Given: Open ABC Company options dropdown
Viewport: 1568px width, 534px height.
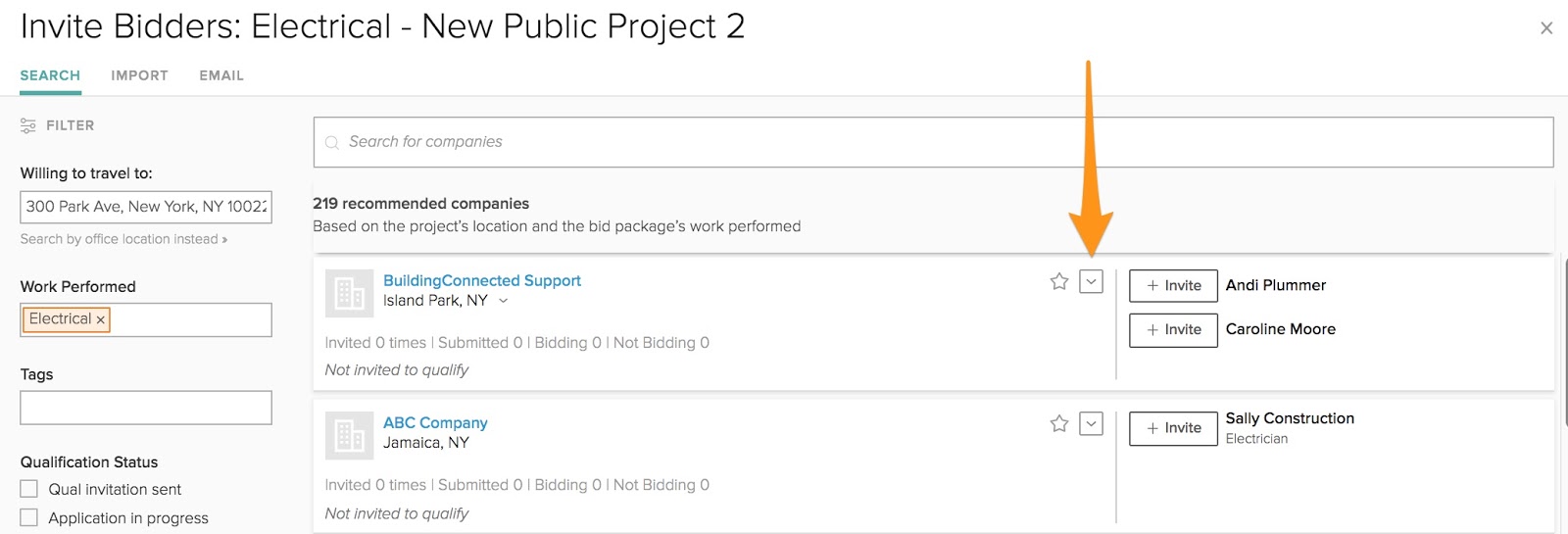Looking at the screenshot, I should pyautogui.click(x=1091, y=424).
